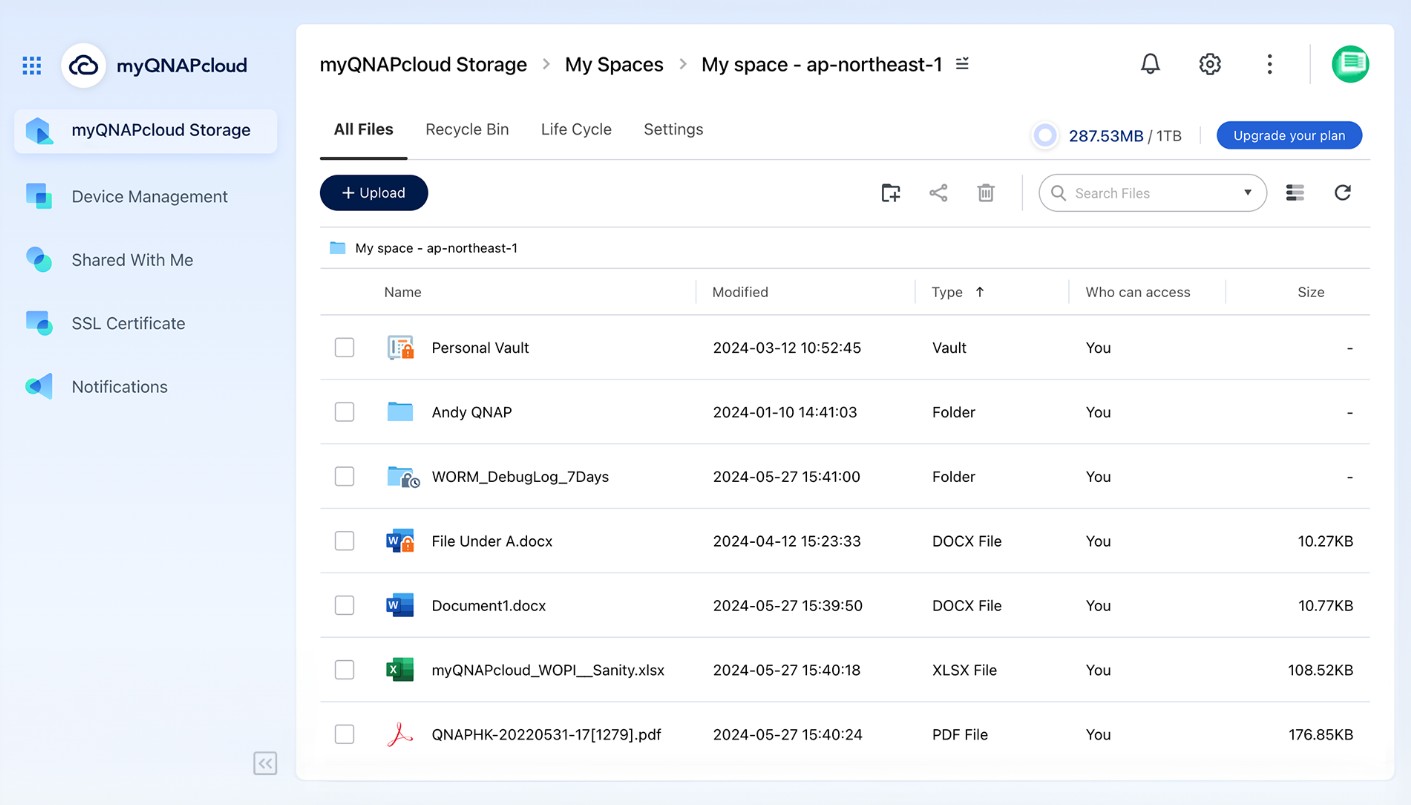
Task: Open the three-dot overflow menu
Action: (1269, 63)
